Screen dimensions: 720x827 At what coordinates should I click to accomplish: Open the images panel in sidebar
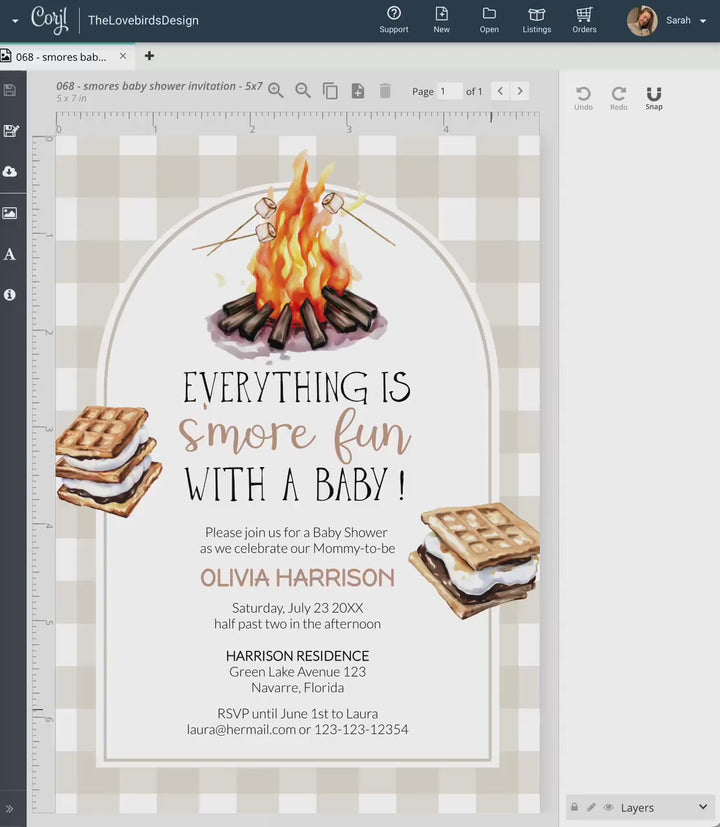point(10,213)
